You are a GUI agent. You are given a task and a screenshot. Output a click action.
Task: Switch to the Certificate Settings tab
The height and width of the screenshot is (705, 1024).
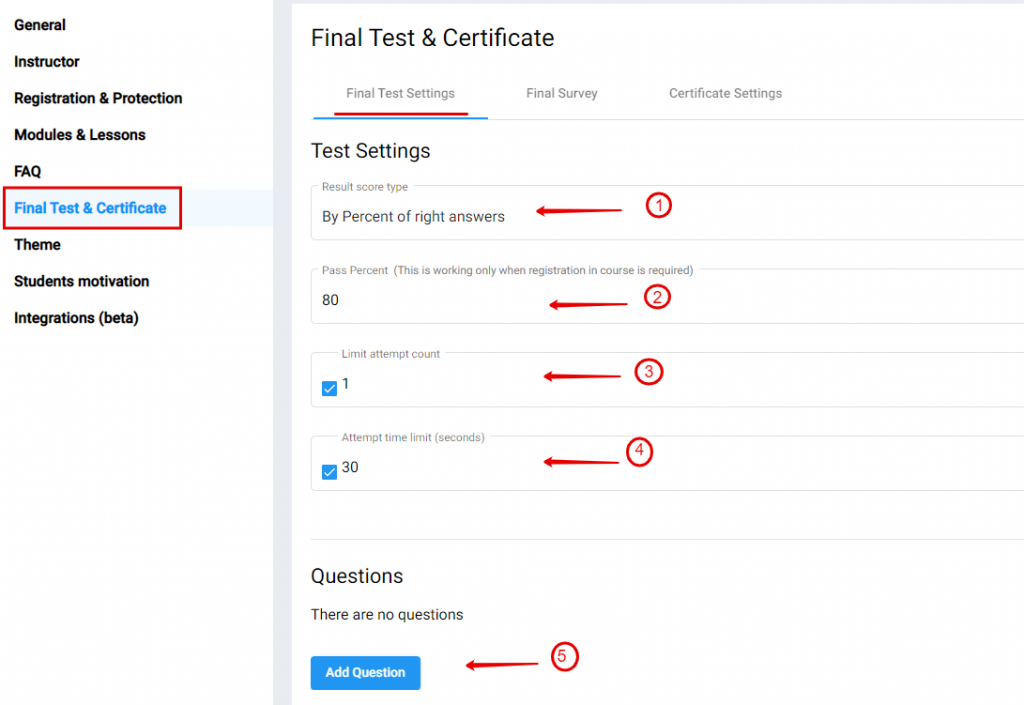pos(725,93)
